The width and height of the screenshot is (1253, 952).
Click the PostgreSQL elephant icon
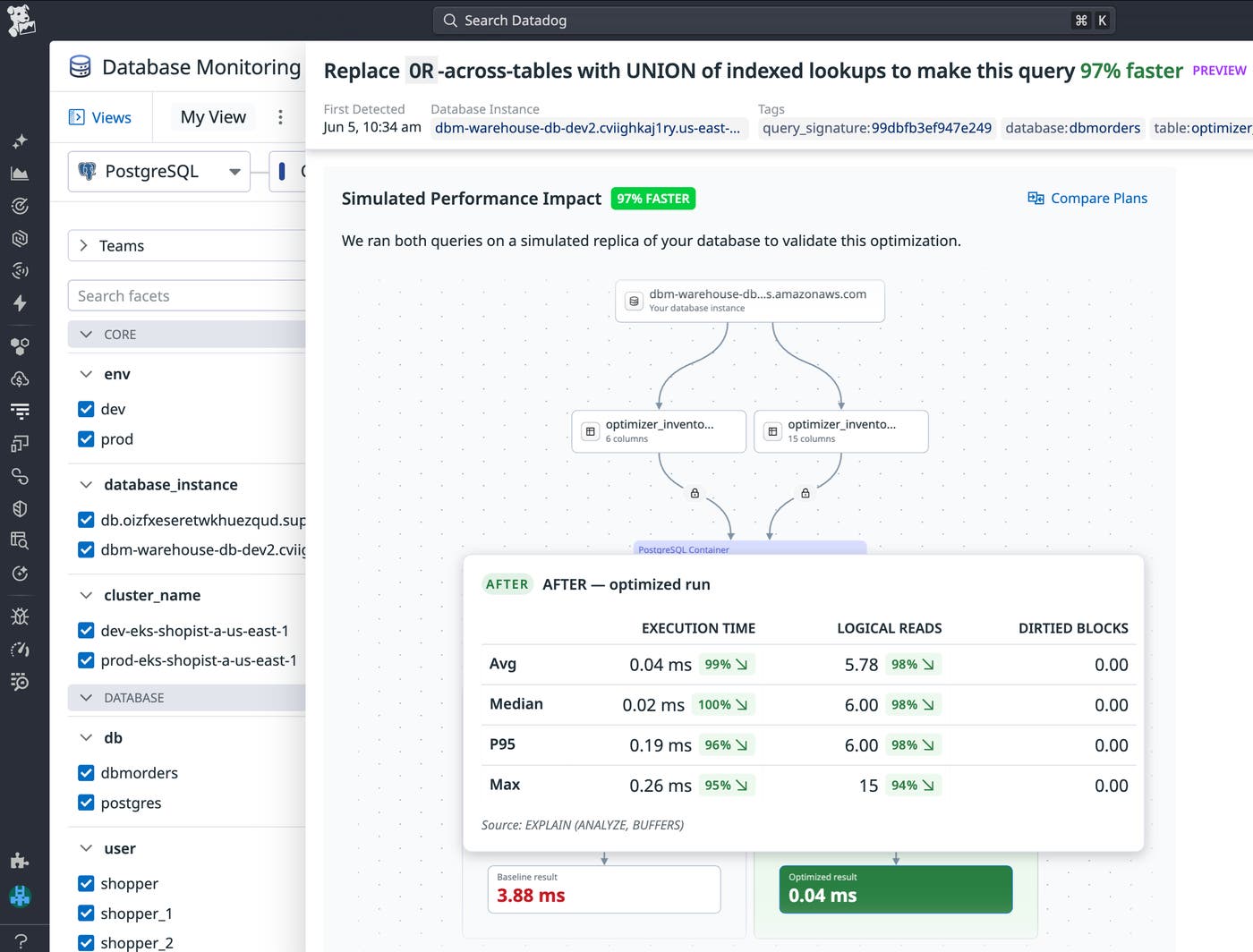click(88, 171)
